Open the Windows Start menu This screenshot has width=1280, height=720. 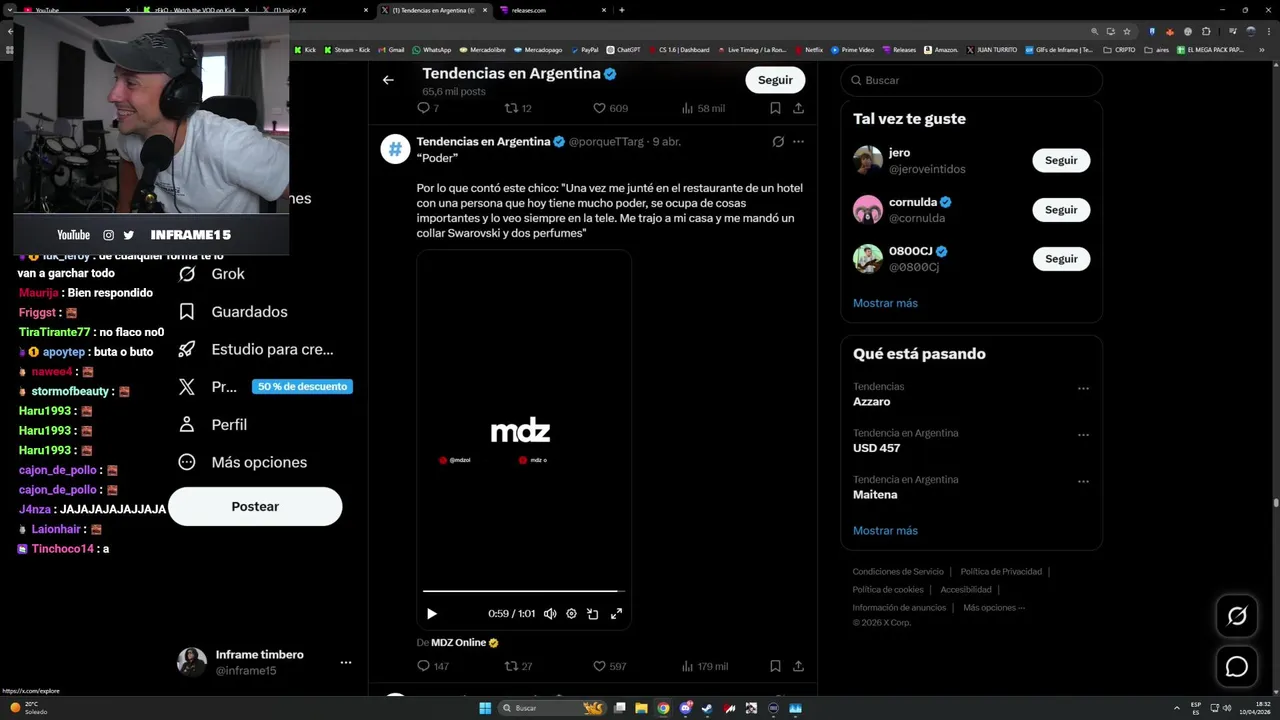tap(485, 708)
